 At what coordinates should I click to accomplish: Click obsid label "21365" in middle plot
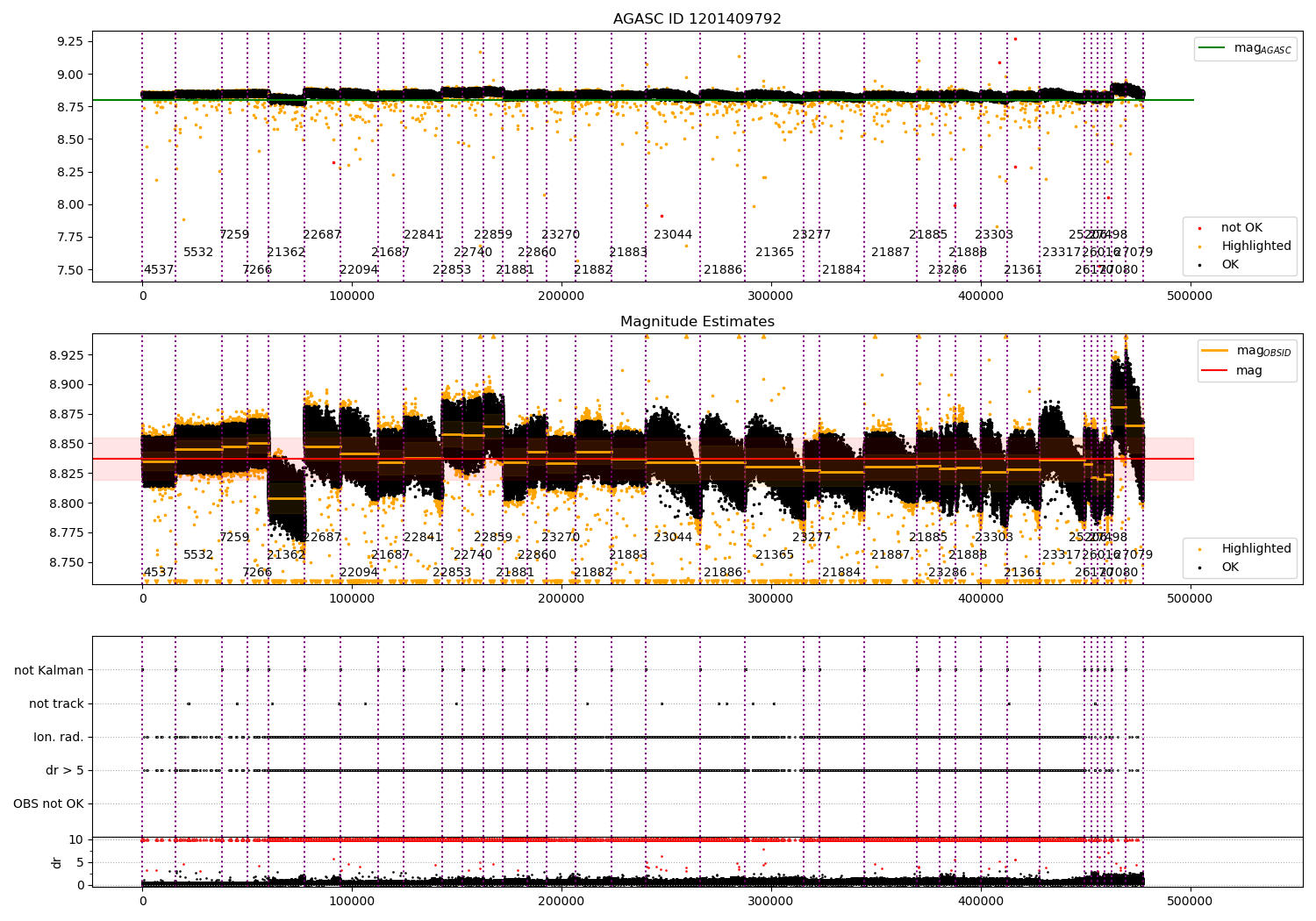coord(775,554)
